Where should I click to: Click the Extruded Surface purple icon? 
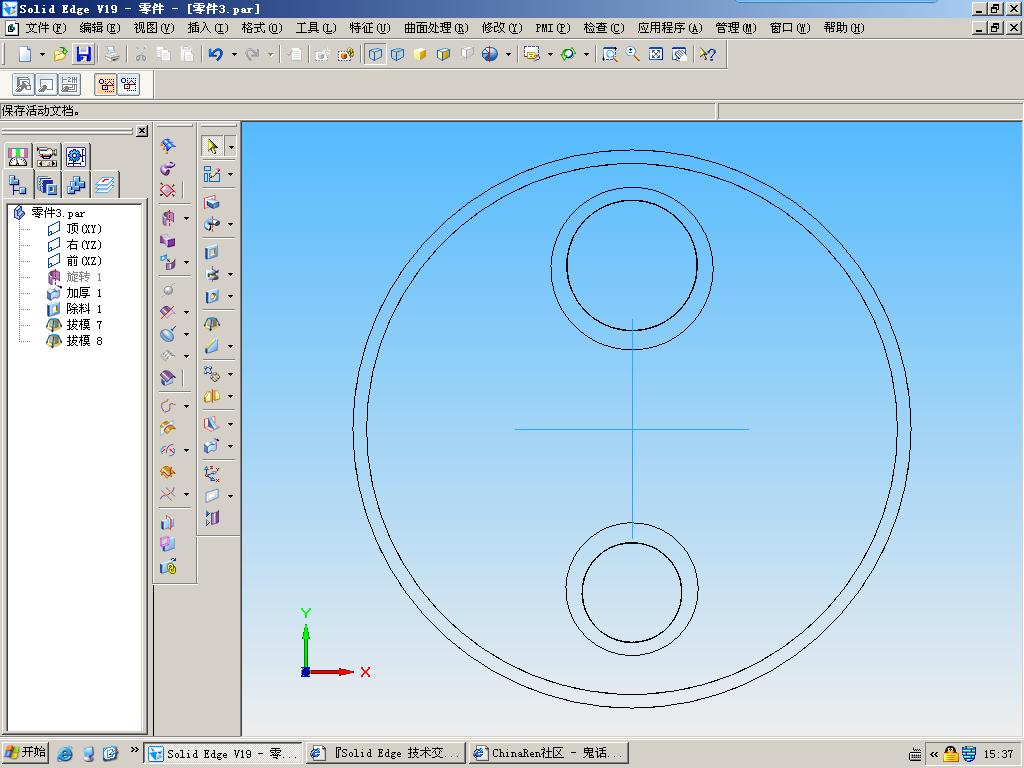(168, 240)
